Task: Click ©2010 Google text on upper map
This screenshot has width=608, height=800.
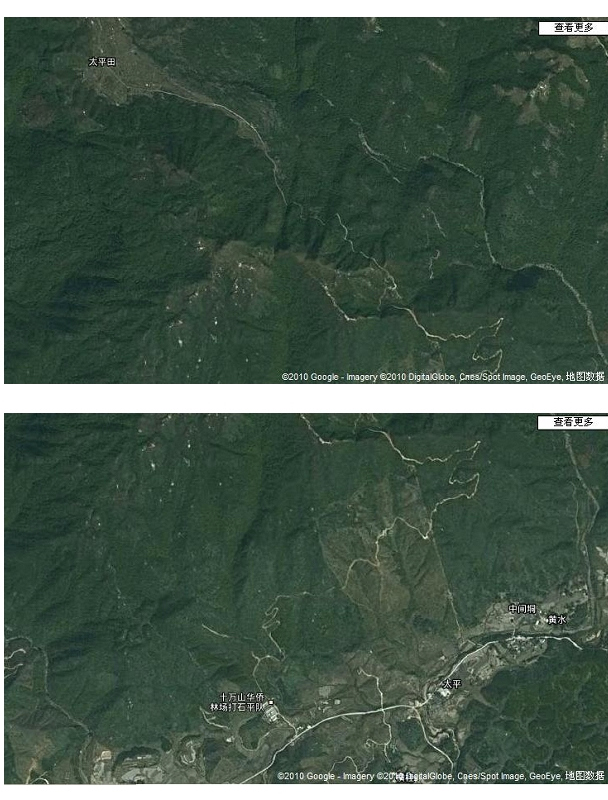Action: pos(310,377)
